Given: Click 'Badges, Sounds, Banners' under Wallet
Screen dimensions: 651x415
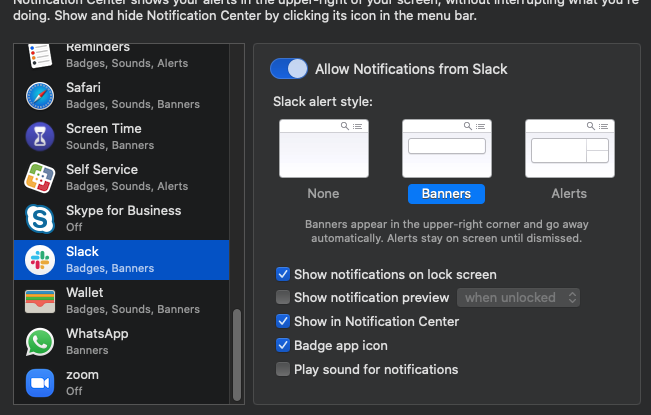Looking at the screenshot, I should [133, 310].
